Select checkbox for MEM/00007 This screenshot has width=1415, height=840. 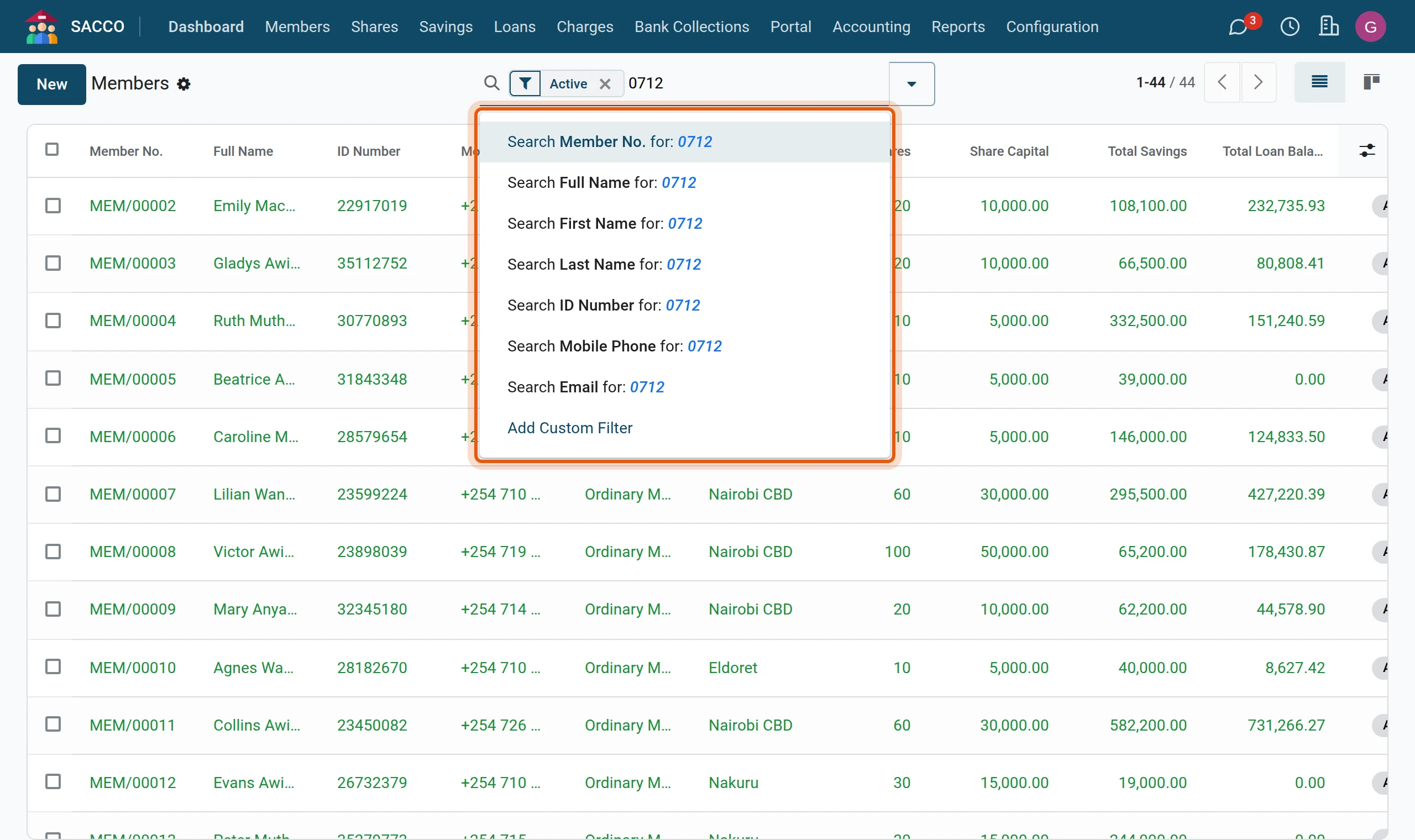[53, 494]
